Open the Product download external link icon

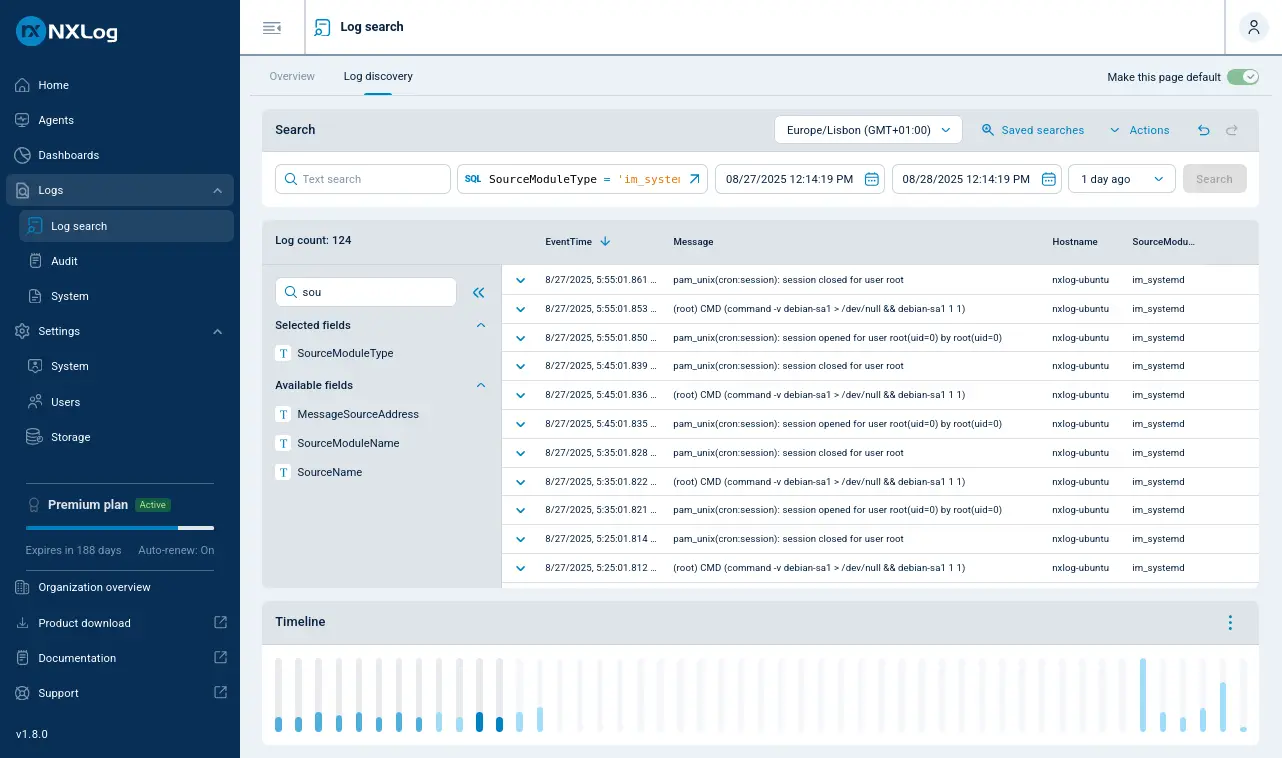(x=220, y=622)
